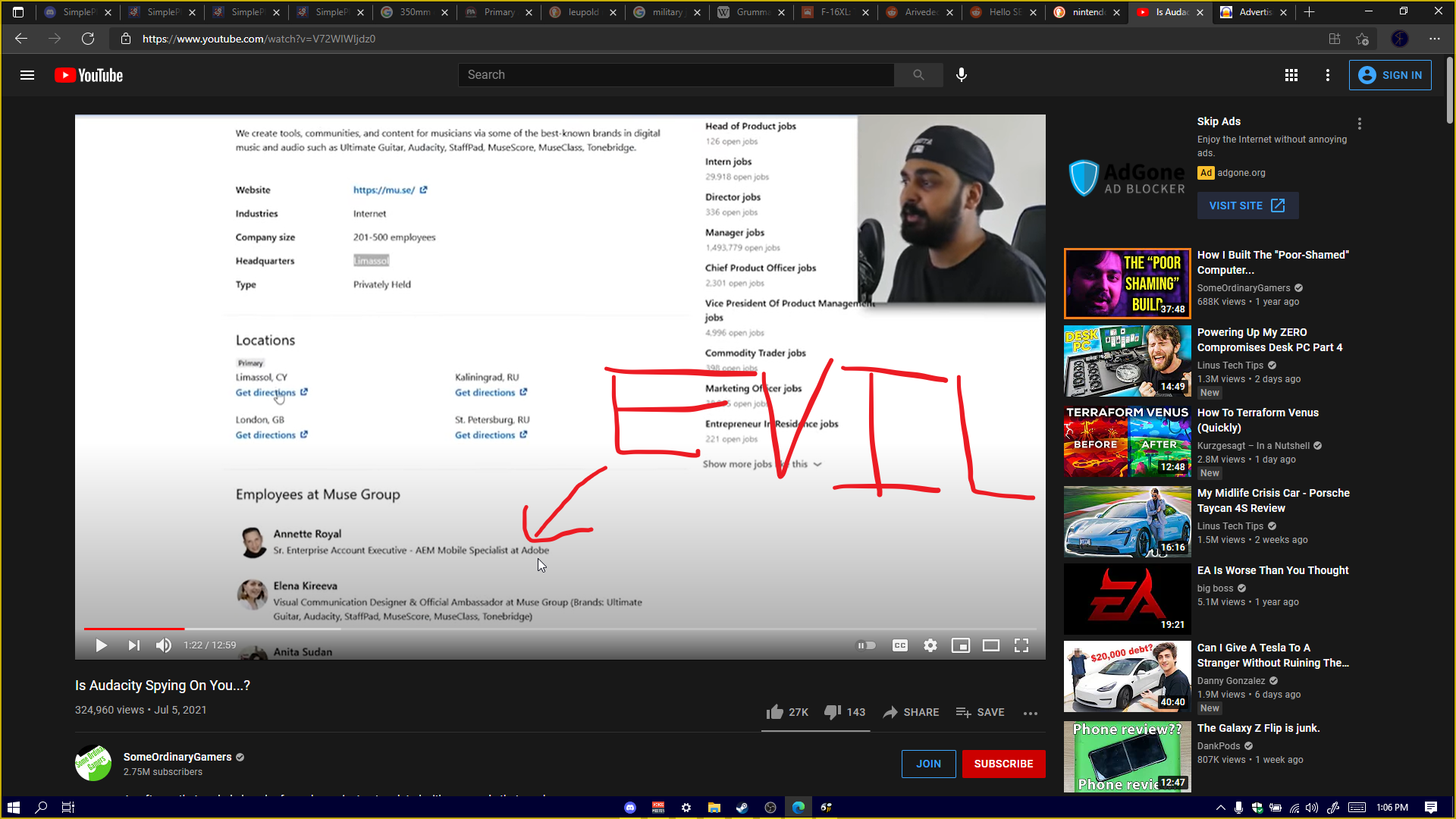
Task: Enter full screen mode
Action: (x=1021, y=645)
